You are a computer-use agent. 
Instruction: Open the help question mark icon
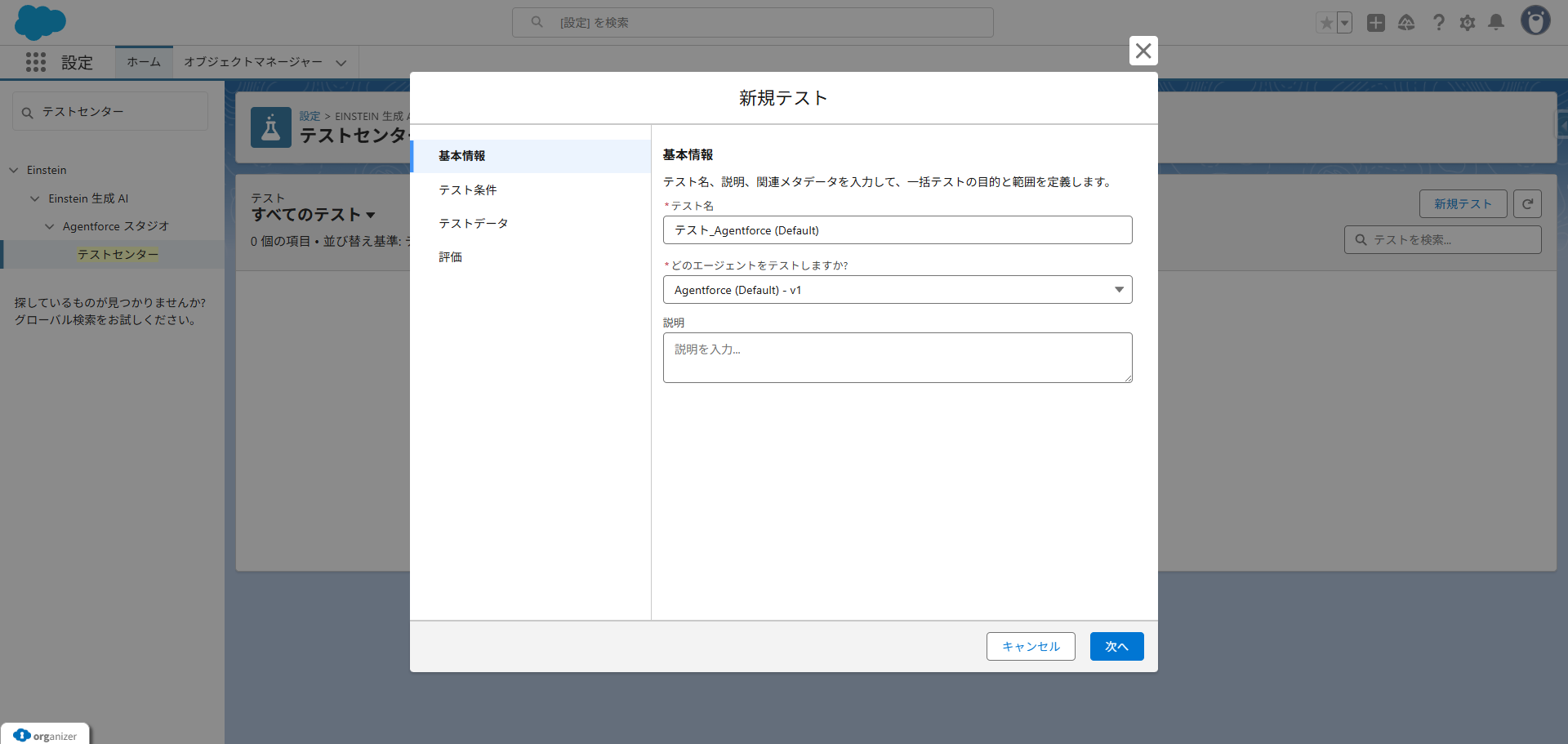pos(1439,23)
